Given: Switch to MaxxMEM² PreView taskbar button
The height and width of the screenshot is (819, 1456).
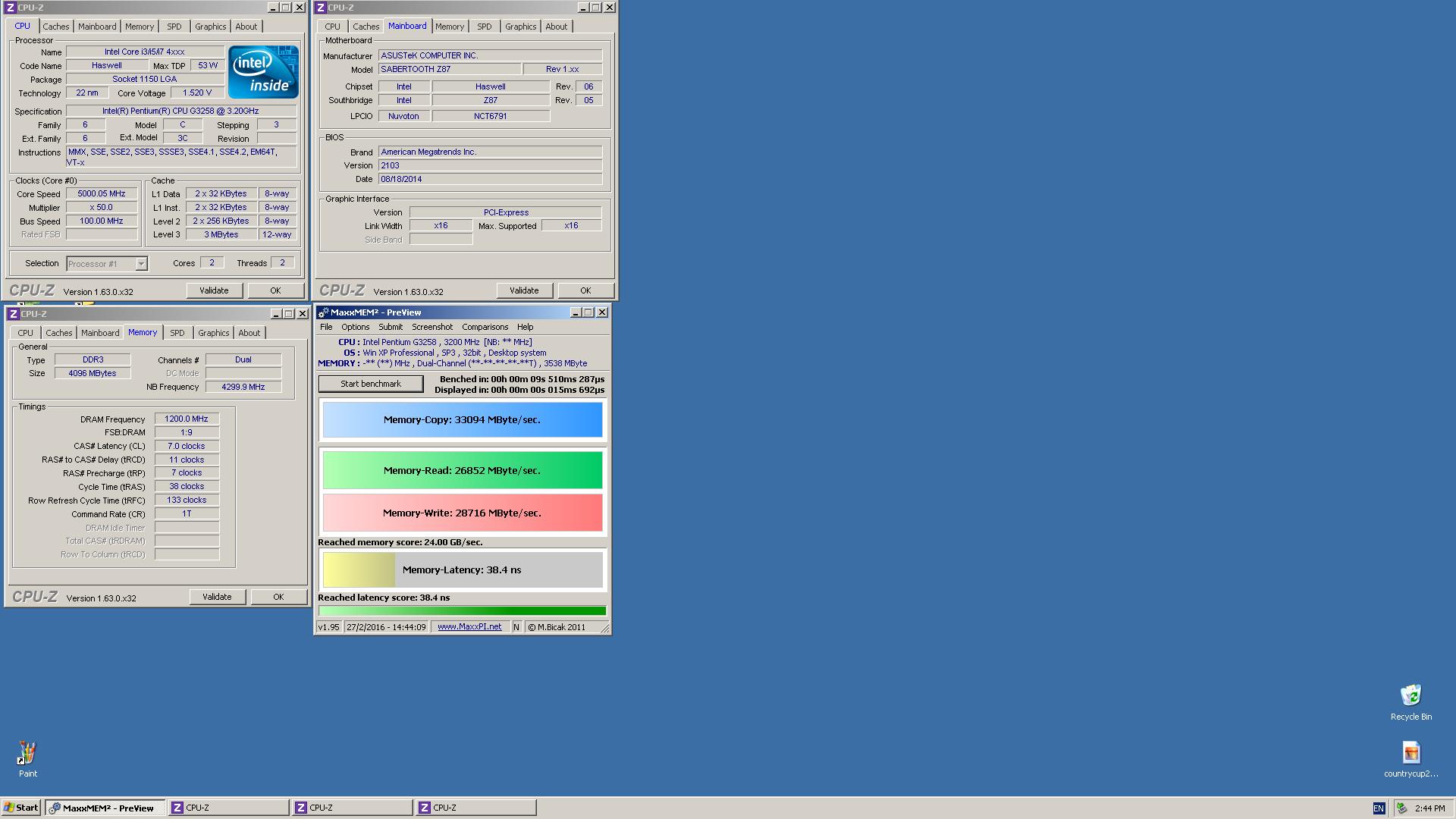Looking at the screenshot, I should pyautogui.click(x=105, y=808).
